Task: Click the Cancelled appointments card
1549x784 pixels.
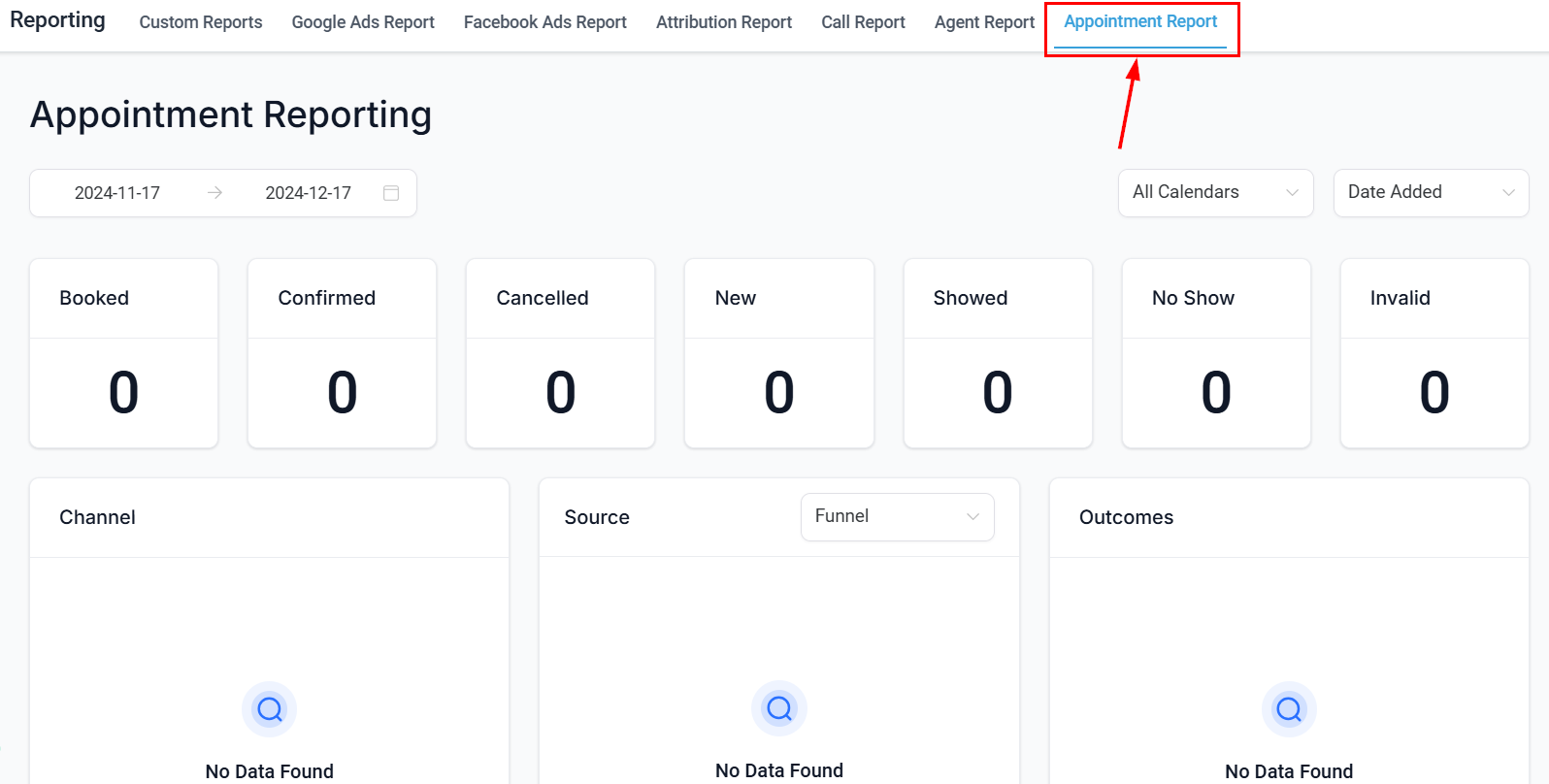Action: click(560, 353)
